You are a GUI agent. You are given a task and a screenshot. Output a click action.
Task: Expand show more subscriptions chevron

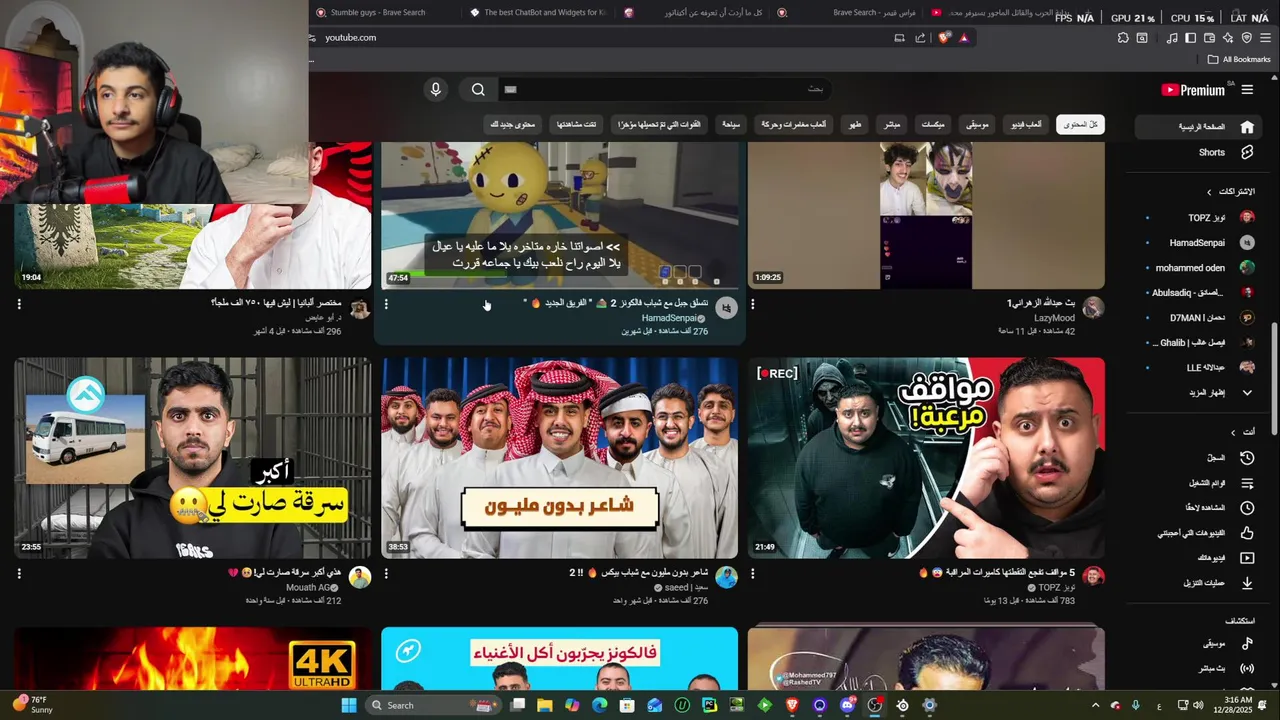point(1247,393)
